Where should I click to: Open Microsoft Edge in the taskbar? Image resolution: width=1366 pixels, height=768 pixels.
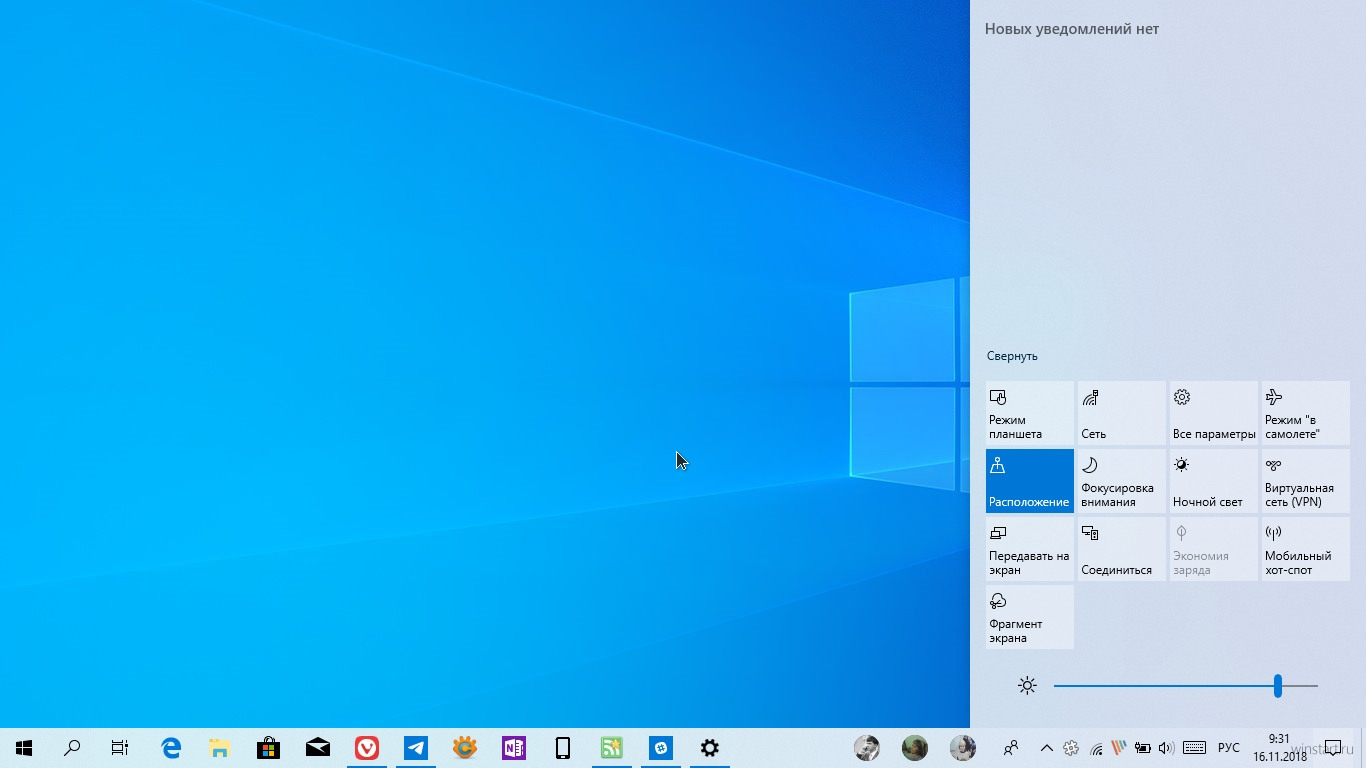[x=171, y=748]
